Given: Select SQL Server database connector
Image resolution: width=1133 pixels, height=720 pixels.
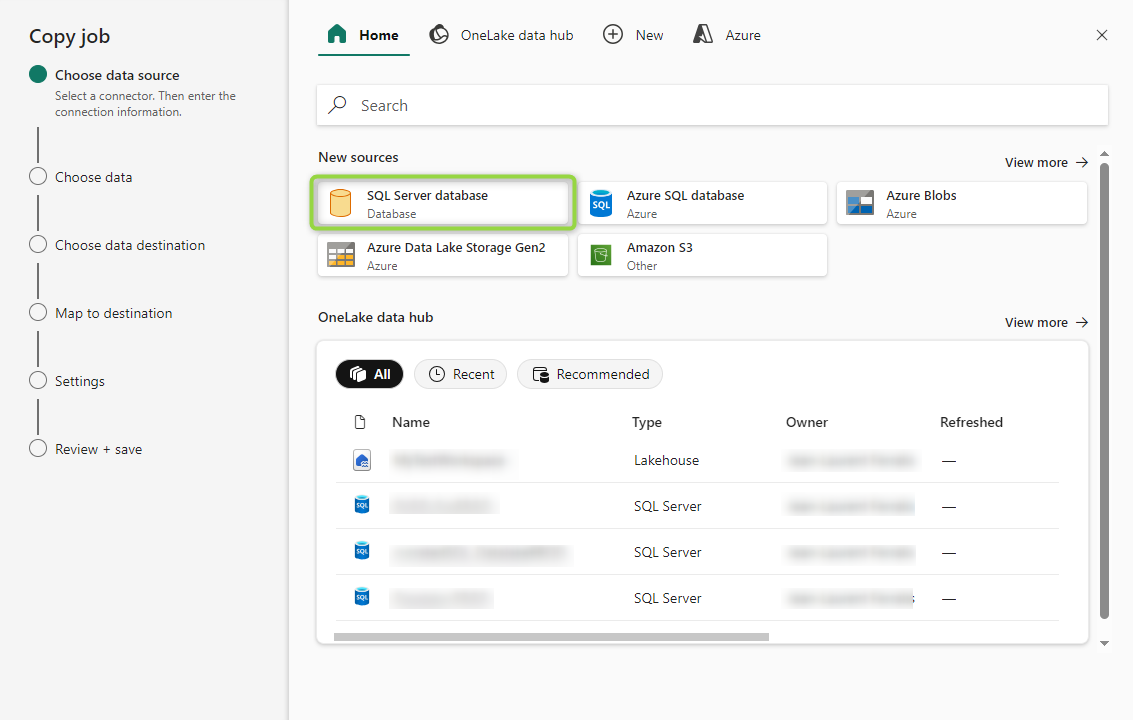Looking at the screenshot, I should 443,203.
